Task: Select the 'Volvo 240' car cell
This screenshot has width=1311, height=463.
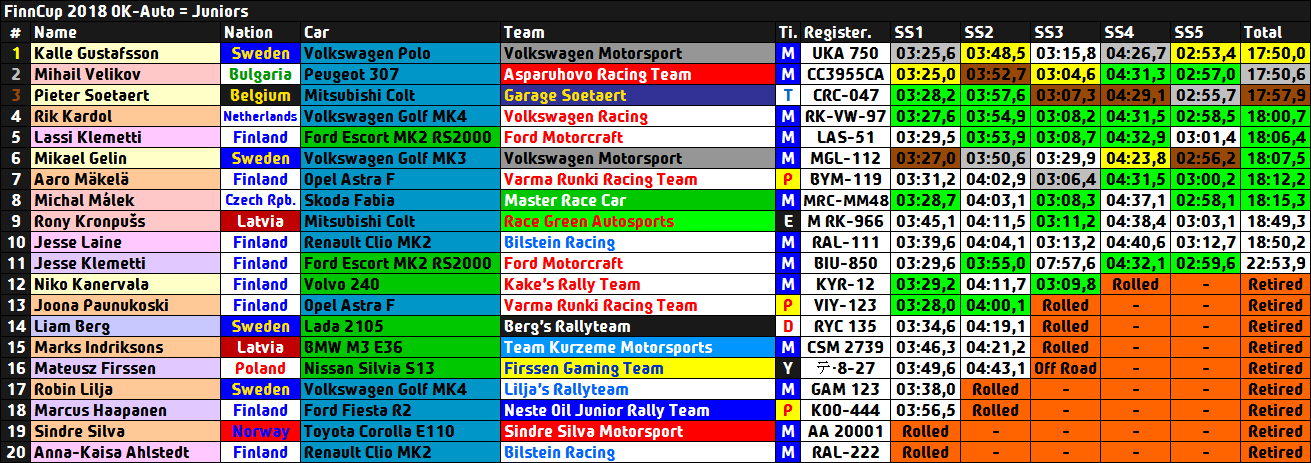Action: pyautogui.click(x=399, y=284)
